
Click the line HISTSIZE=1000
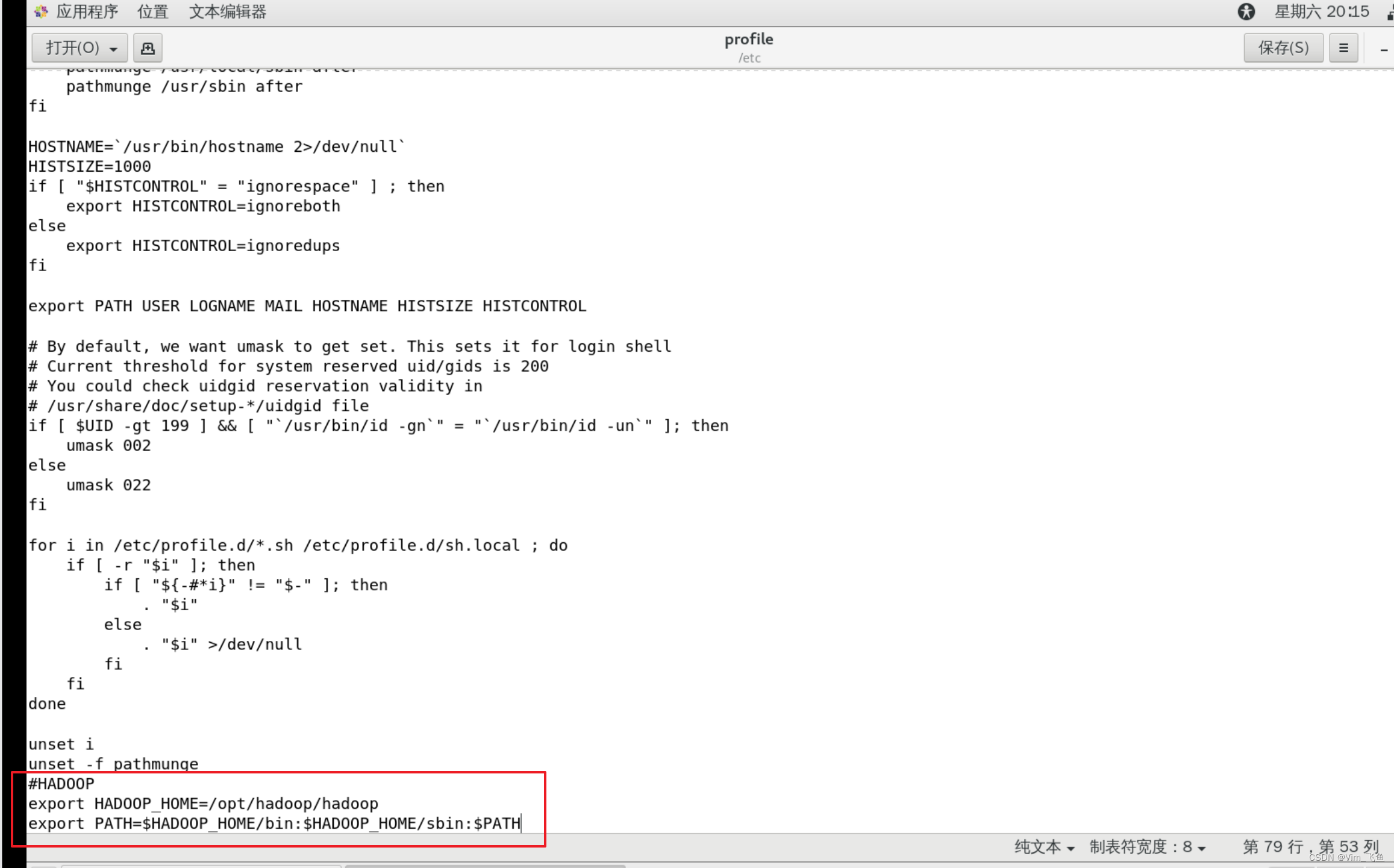click(x=90, y=166)
